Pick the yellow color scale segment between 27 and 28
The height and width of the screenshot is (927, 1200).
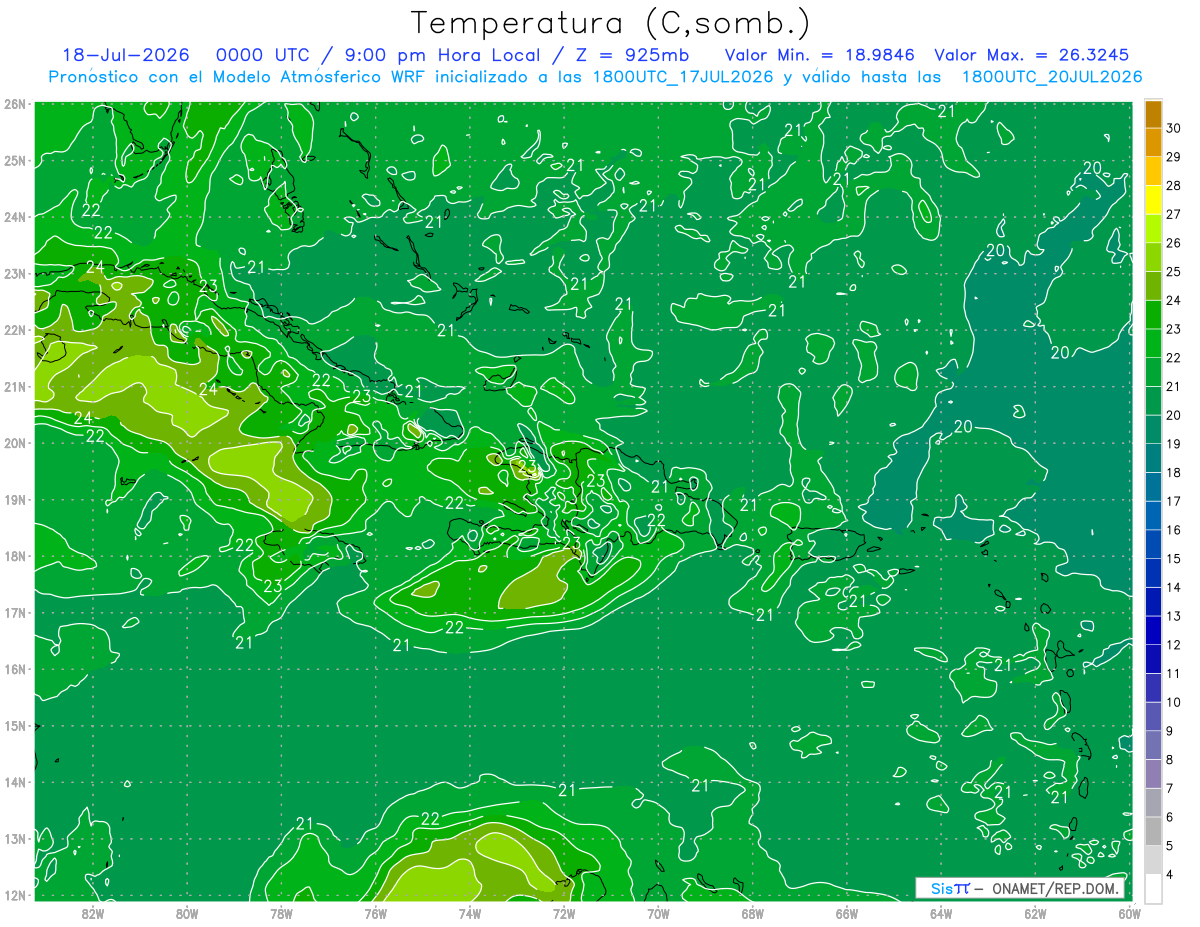click(1153, 200)
